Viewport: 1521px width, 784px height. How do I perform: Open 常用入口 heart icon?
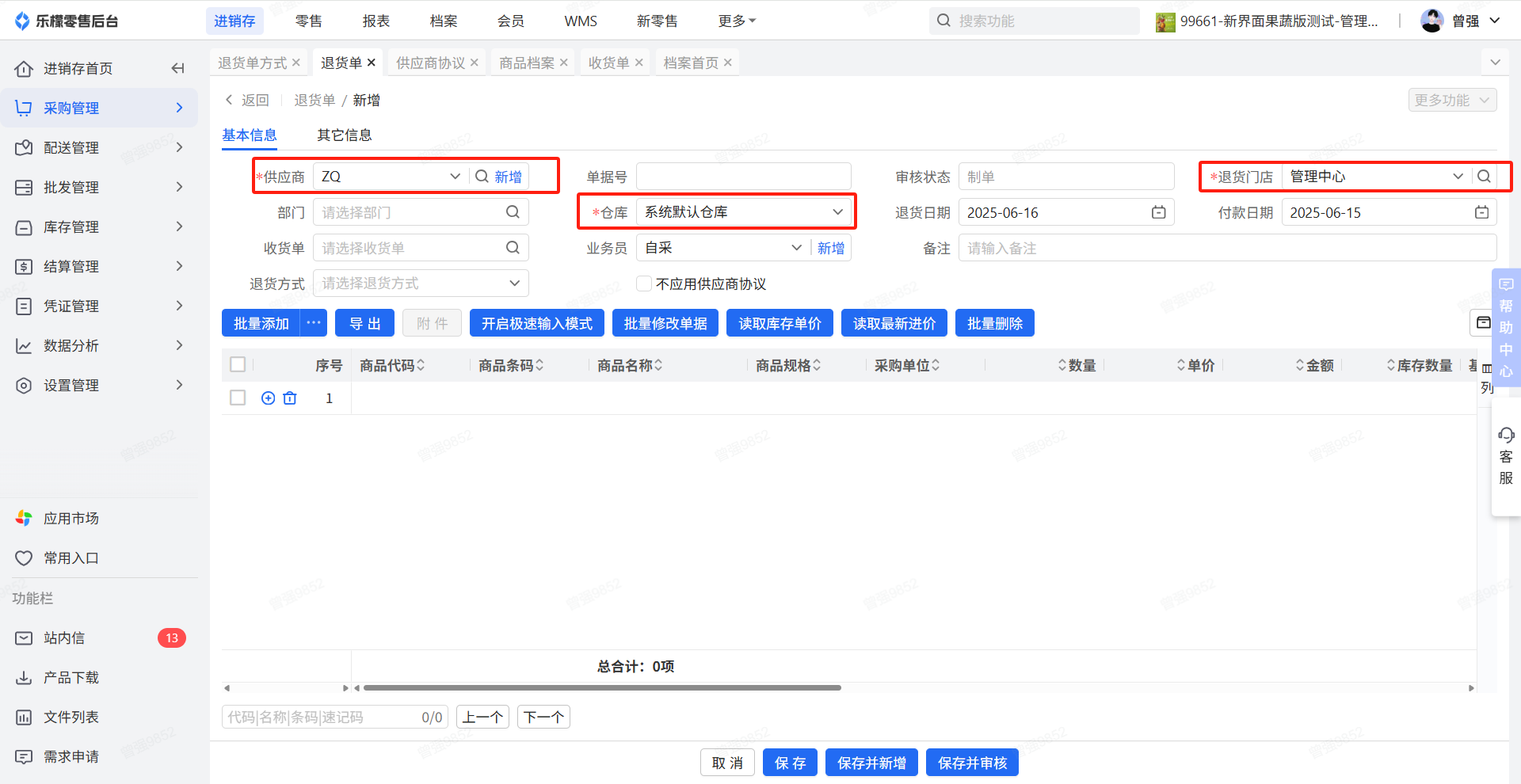tap(24, 558)
